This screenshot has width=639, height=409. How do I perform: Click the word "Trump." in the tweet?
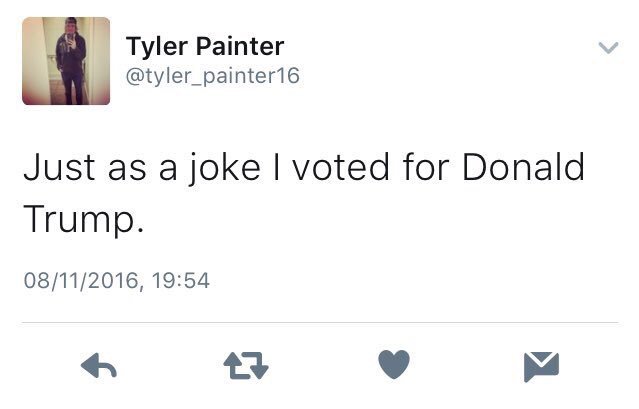84,216
